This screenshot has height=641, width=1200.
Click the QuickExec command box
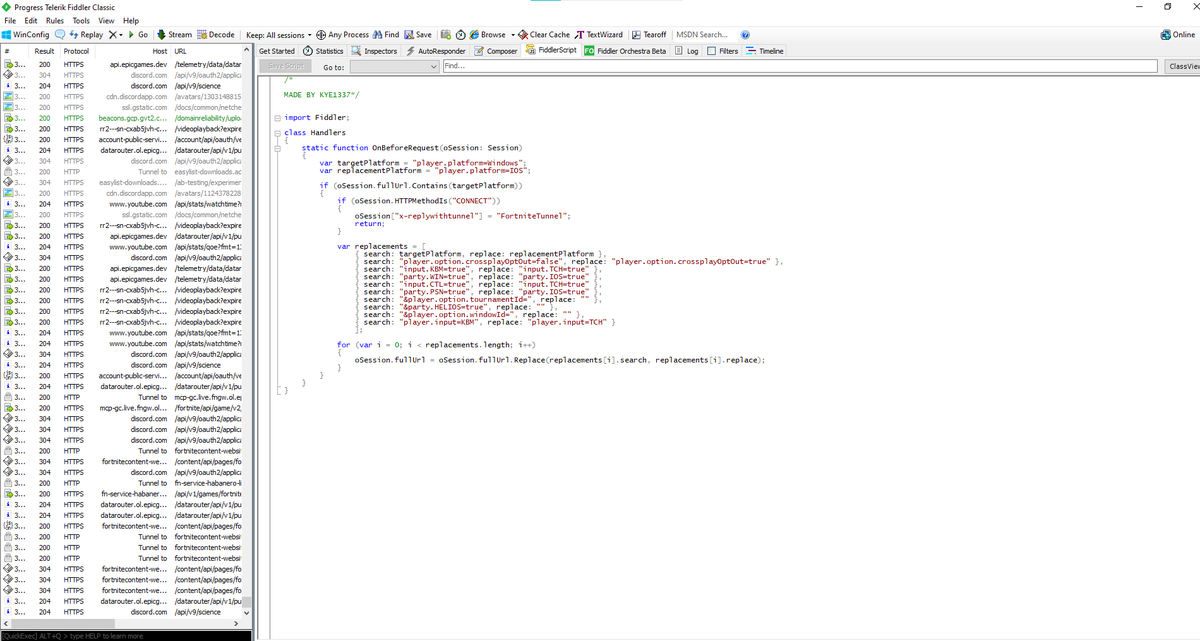[x=126, y=636]
